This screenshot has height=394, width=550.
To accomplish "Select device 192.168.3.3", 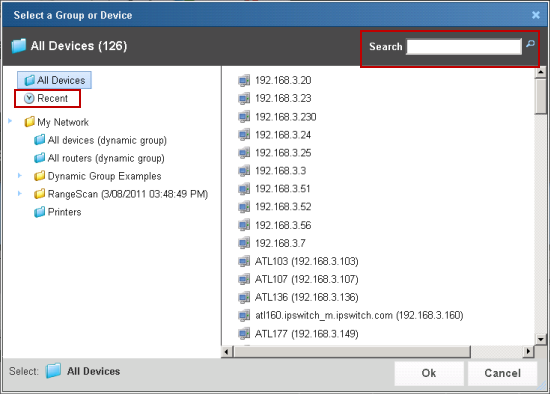I will 281,171.
